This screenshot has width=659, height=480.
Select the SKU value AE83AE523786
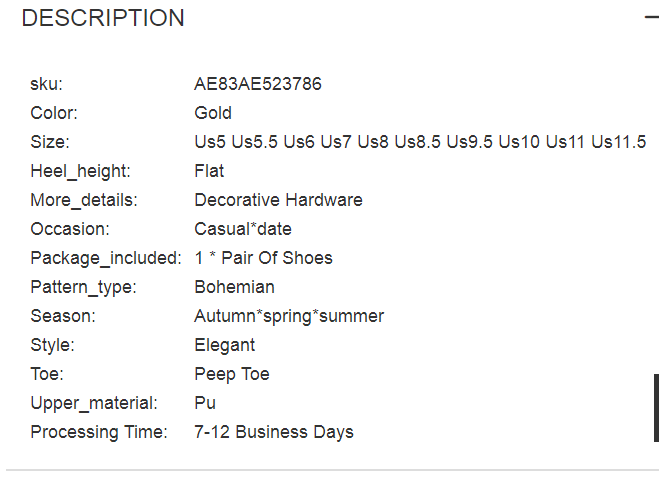tap(258, 84)
